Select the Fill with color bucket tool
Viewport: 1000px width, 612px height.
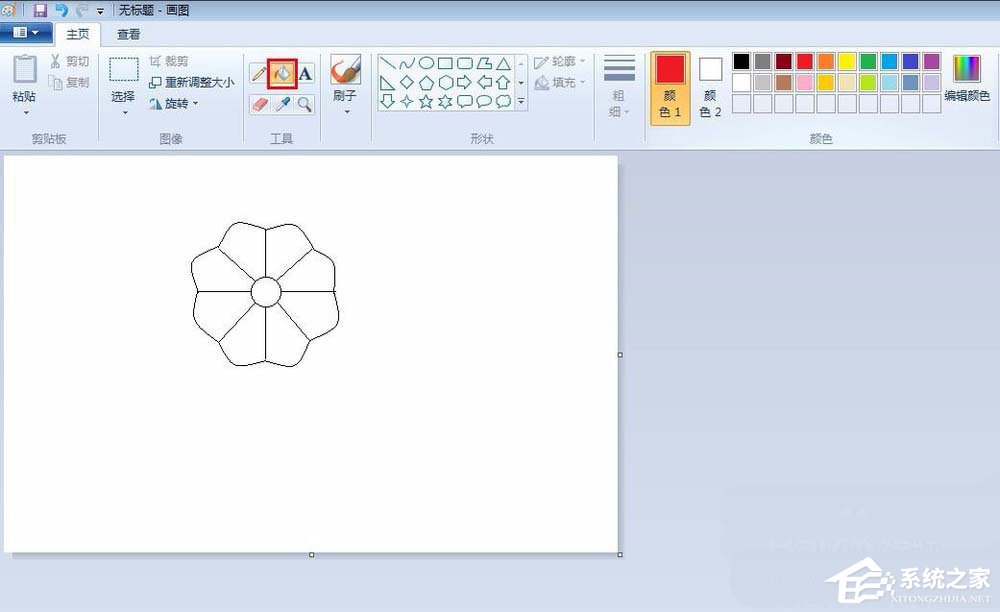[x=282, y=73]
